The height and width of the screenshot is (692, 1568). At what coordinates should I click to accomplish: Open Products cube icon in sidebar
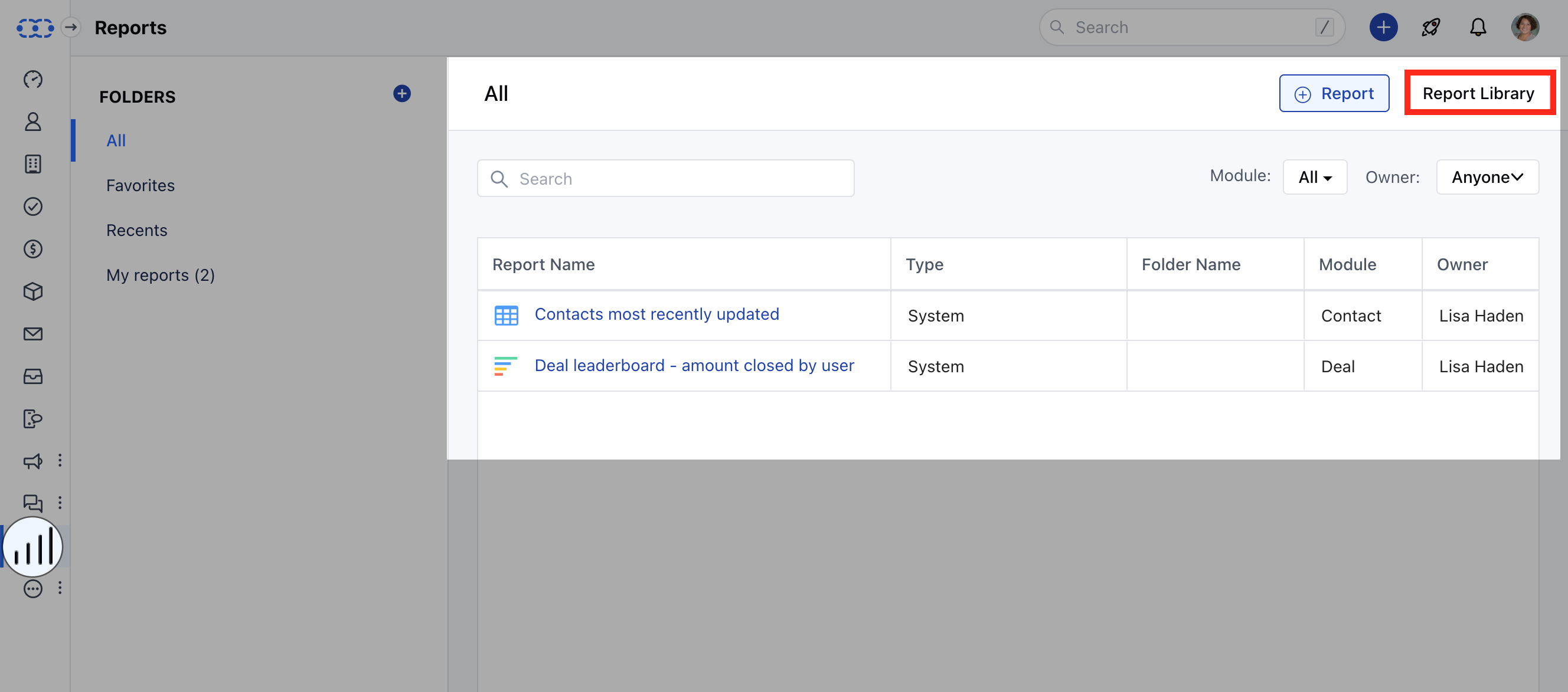pos(33,291)
